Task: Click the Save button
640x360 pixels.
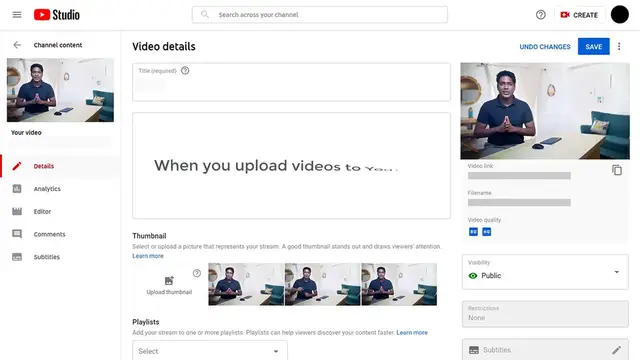Action: tap(593, 47)
